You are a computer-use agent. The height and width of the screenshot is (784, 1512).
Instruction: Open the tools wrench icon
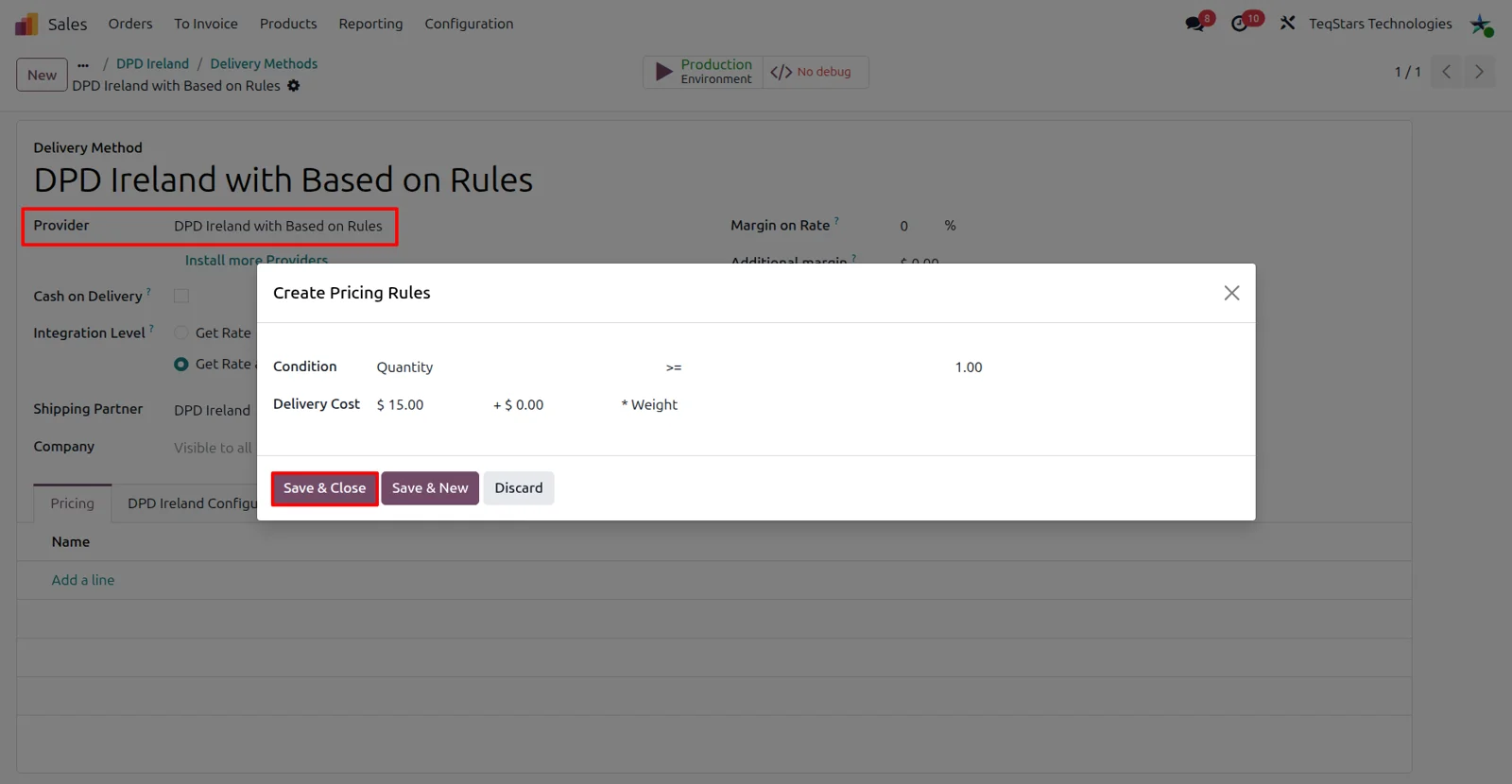tap(1287, 24)
